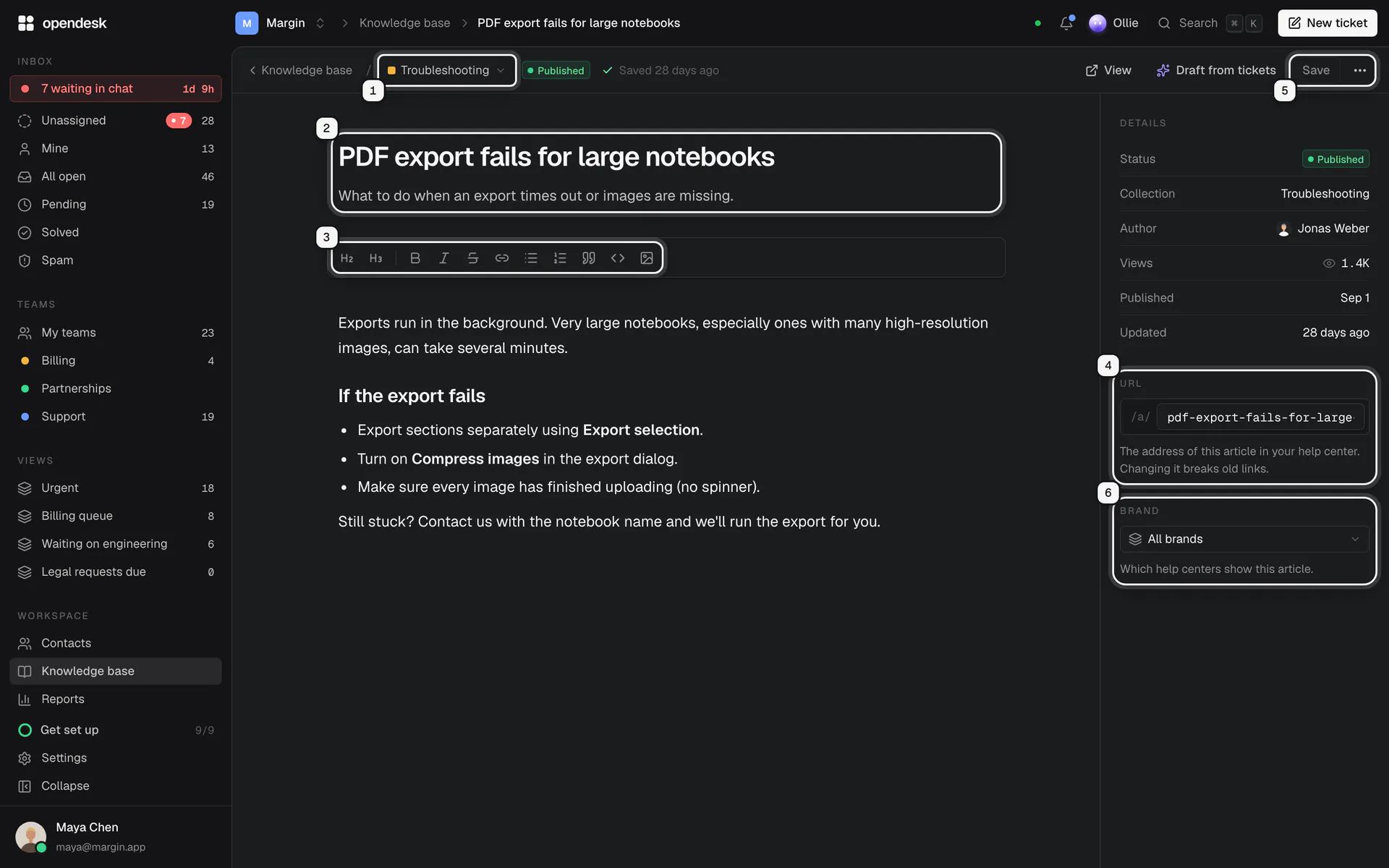Viewport: 1389px width, 868px height.
Task: Click Knowledge base in the breadcrumb
Action: point(404,23)
